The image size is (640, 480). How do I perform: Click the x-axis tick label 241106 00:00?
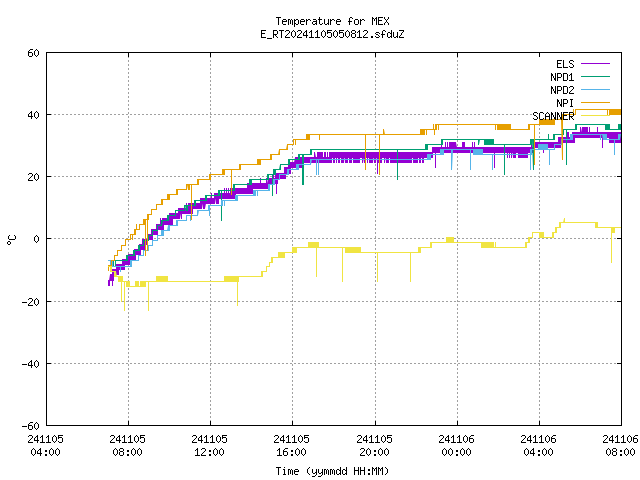(x=456, y=445)
